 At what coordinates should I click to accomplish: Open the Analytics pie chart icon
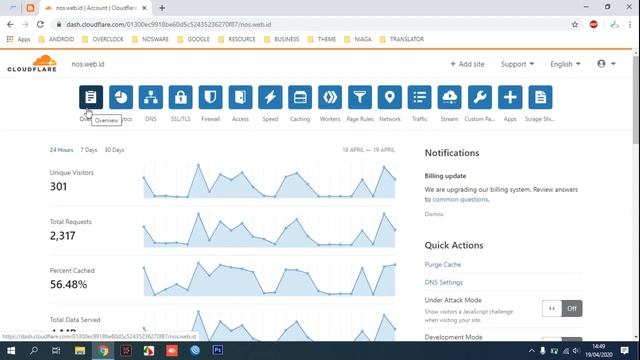pos(121,97)
